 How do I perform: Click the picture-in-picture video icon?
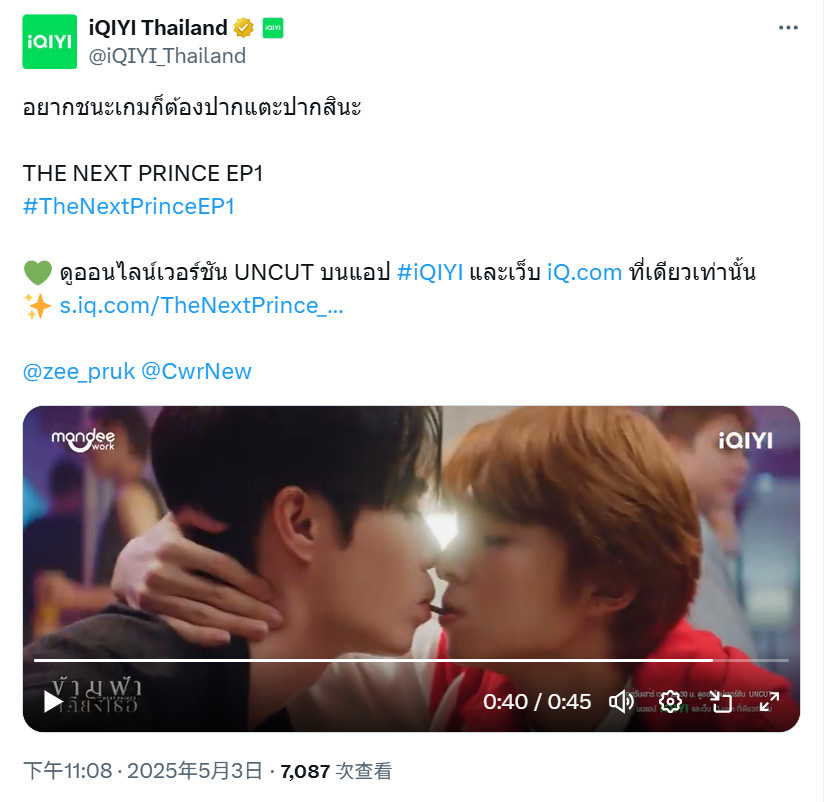[x=721, y=702]
